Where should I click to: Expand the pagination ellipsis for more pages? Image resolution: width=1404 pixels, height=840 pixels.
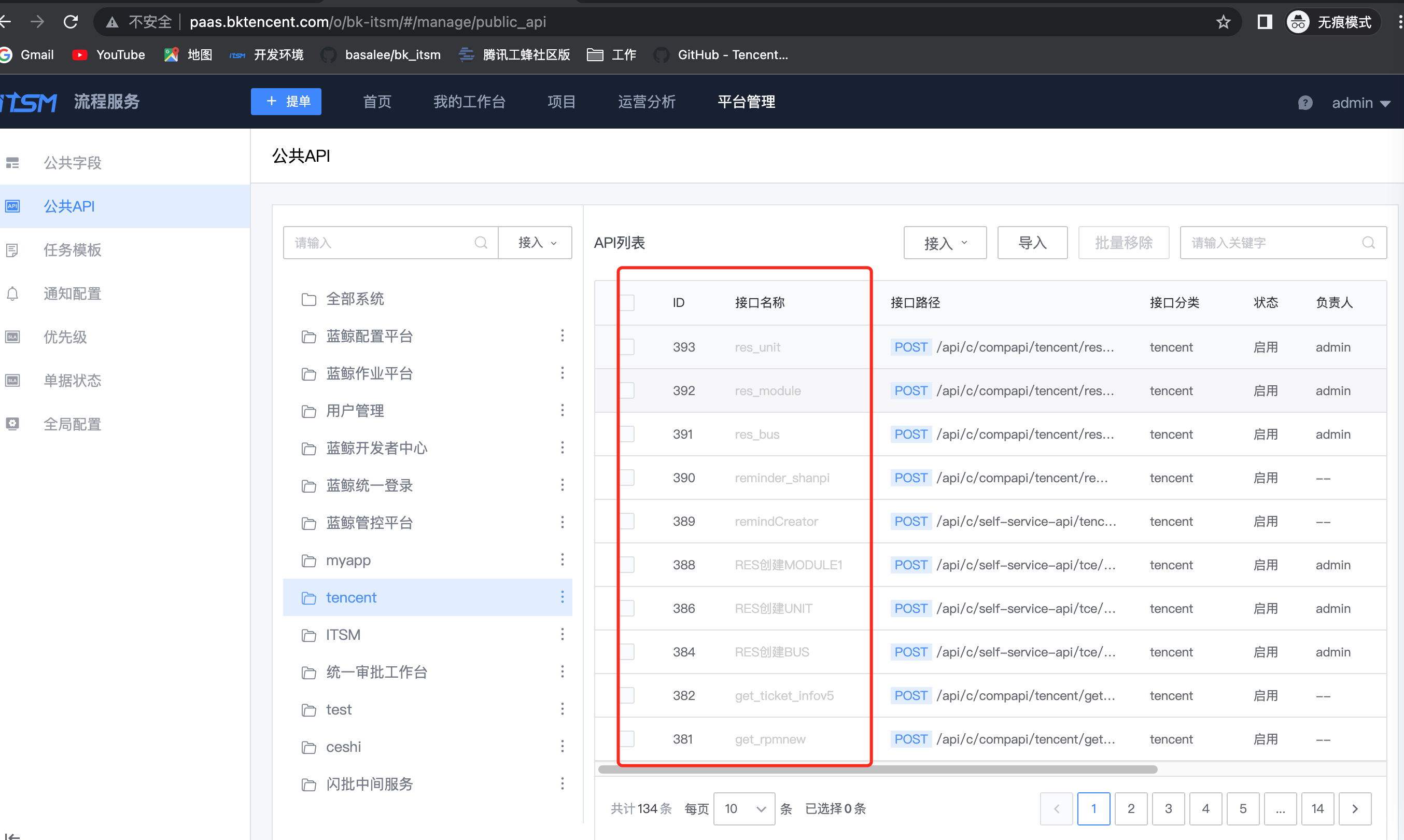point(1280,808)
